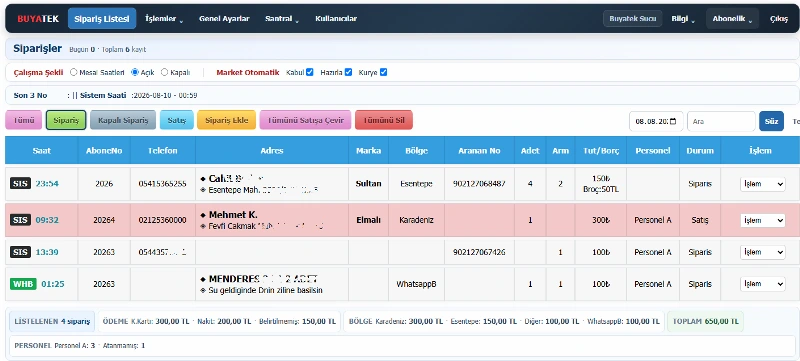Click phone number 02125360000
The image size is (800, 361).
click(x=162, y=220)
